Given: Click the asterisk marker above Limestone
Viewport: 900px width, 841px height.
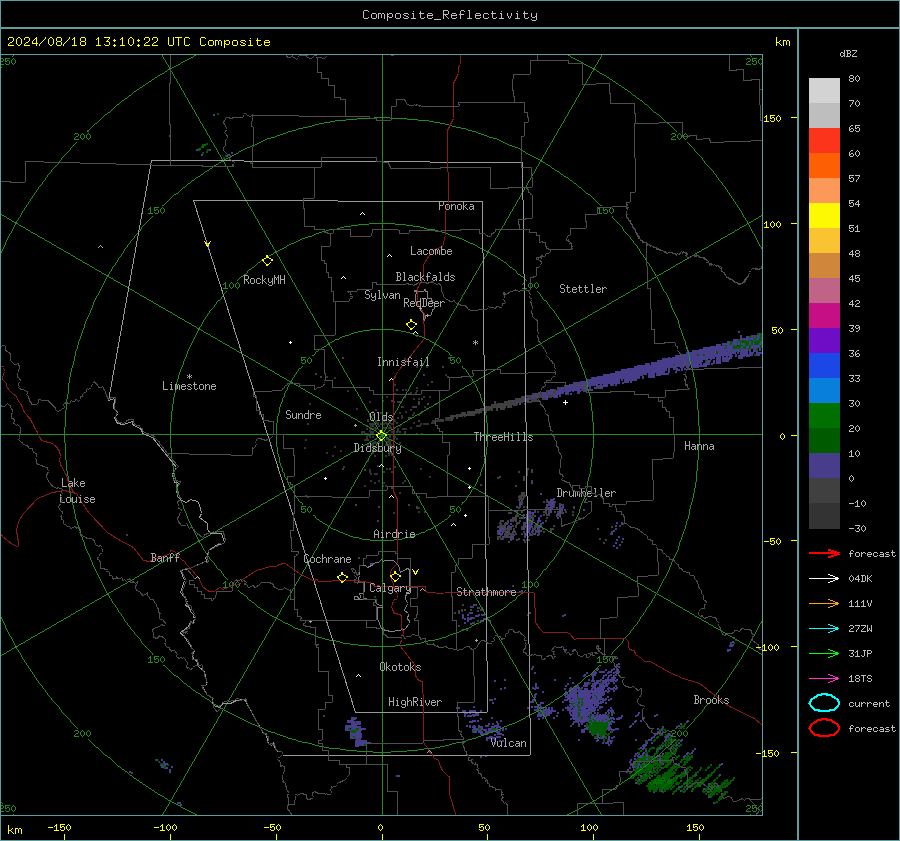Looking at the screenshot, I should click(189, 377).
